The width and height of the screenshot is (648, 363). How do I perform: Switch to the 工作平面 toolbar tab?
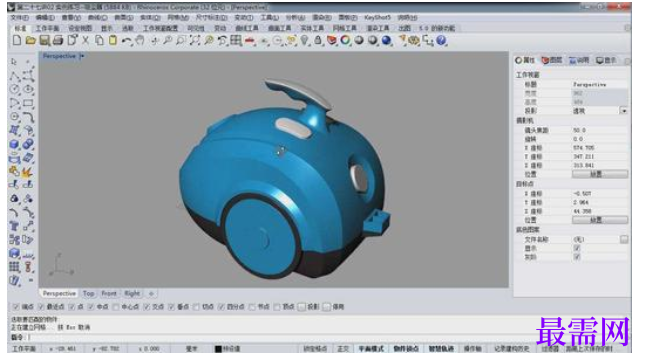[47, 28]
